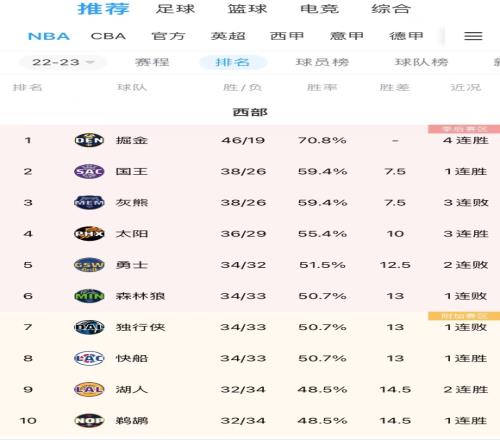Click the Lakers LAL logo
Viewport: 500px width, 440px height.
(x=89, y=389)
